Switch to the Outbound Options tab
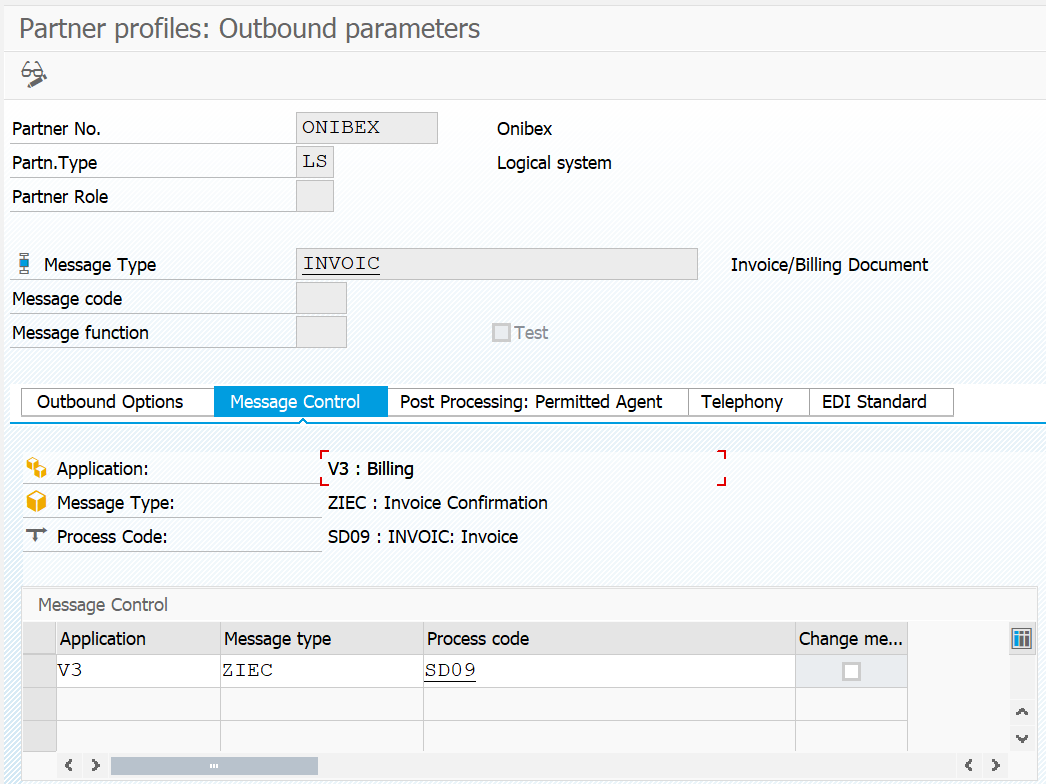Image resolution: width=1046 pixels, height=784 pixels. [x=110, y=402]
